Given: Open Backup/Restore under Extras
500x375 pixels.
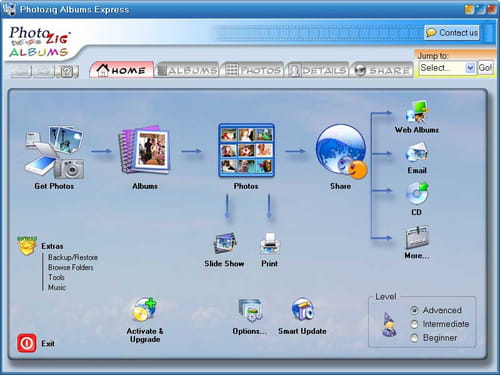Looking at the screenshot, I should pos(73,257).
